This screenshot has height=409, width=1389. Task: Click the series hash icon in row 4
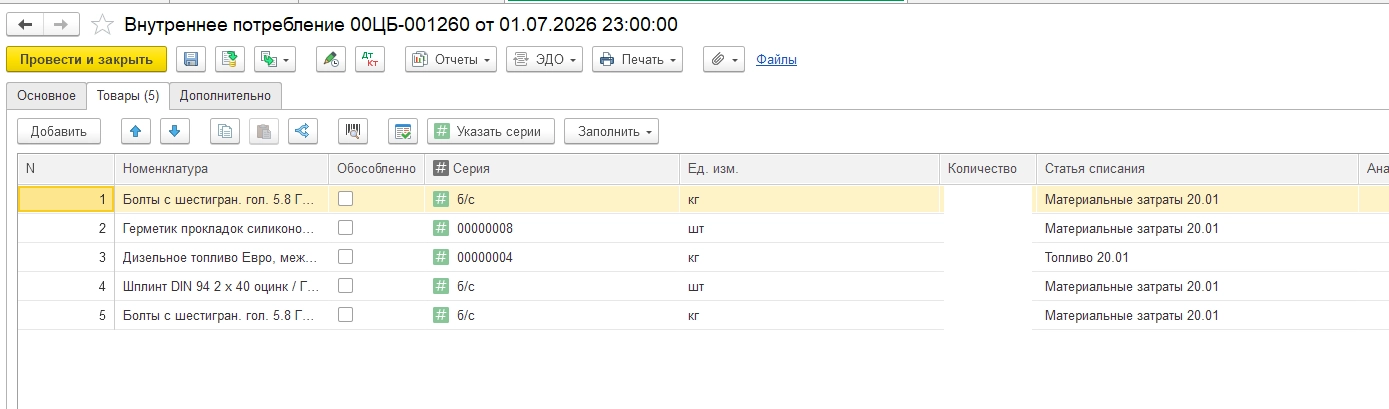(441, 286)
